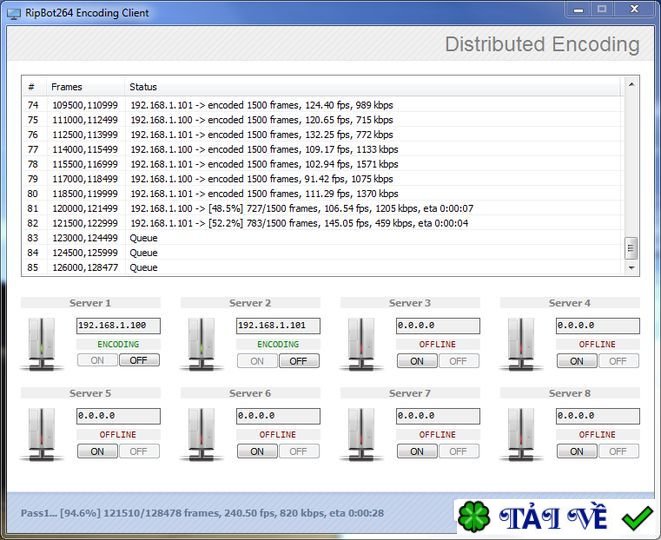Screen dimensions: 661x540
Task: Switch Server 3 ON
Action: tap(417, 361)
